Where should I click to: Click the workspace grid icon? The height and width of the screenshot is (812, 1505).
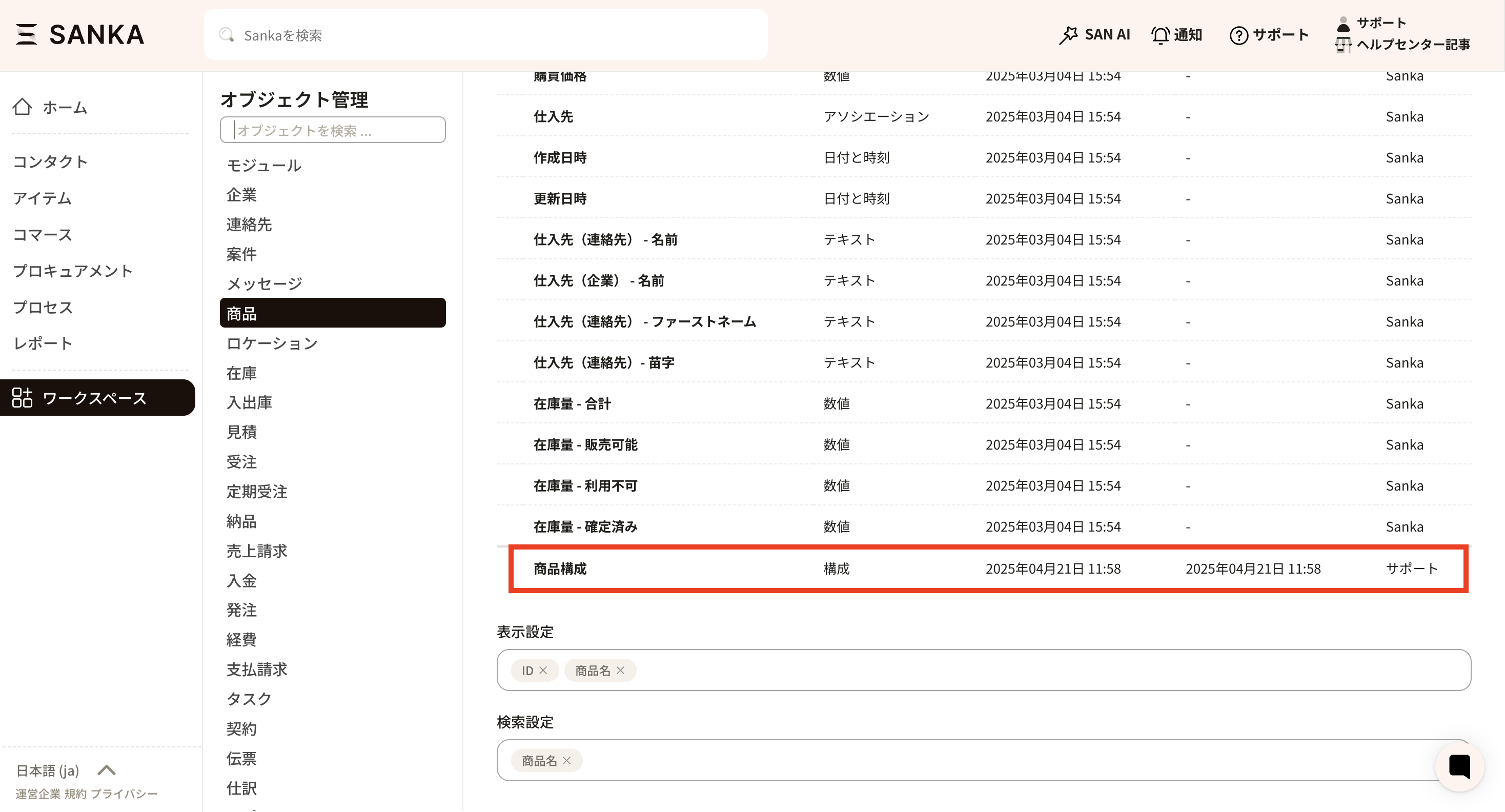[22, 398]
